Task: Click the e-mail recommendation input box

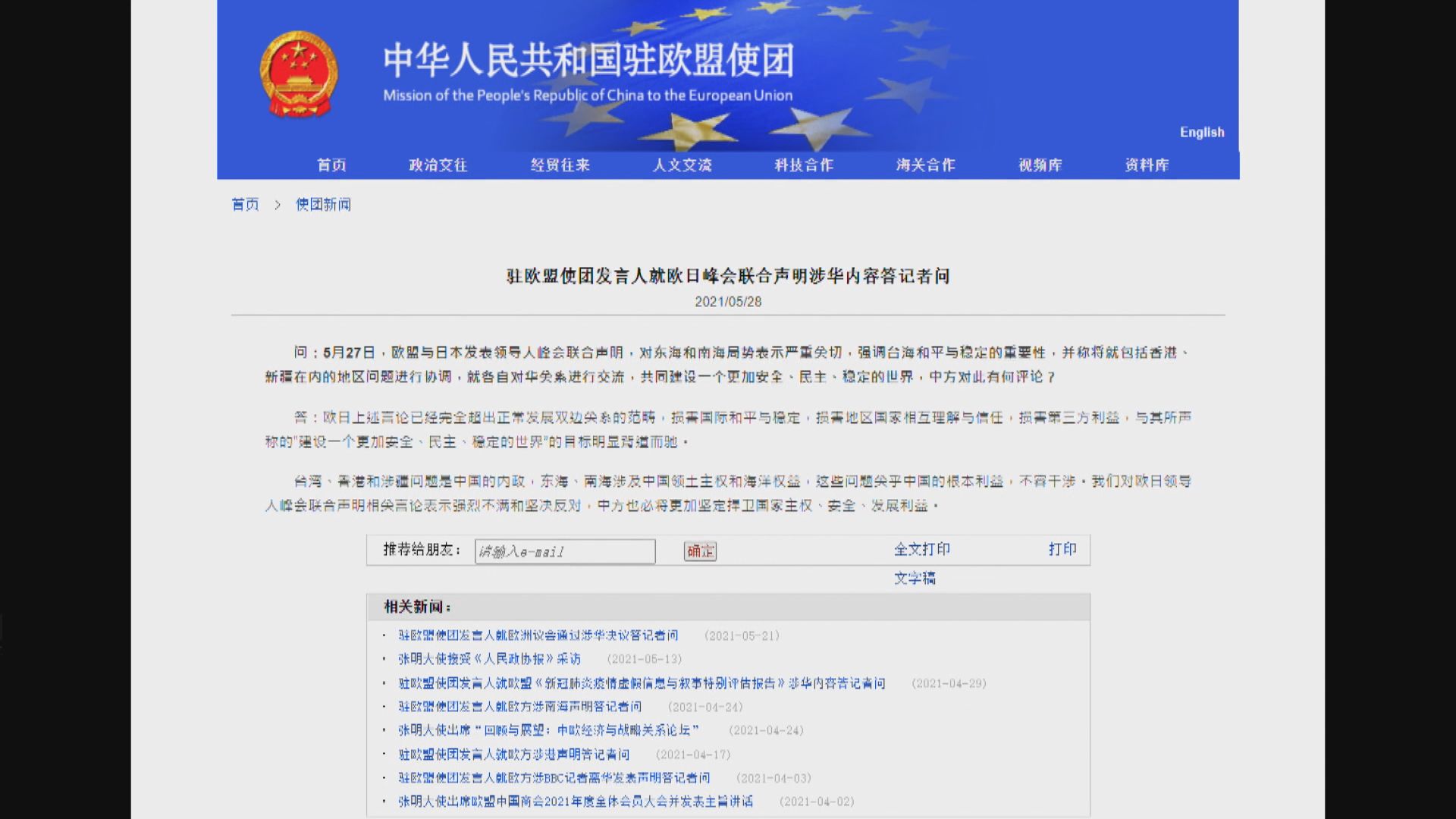Action: (564, 551)
